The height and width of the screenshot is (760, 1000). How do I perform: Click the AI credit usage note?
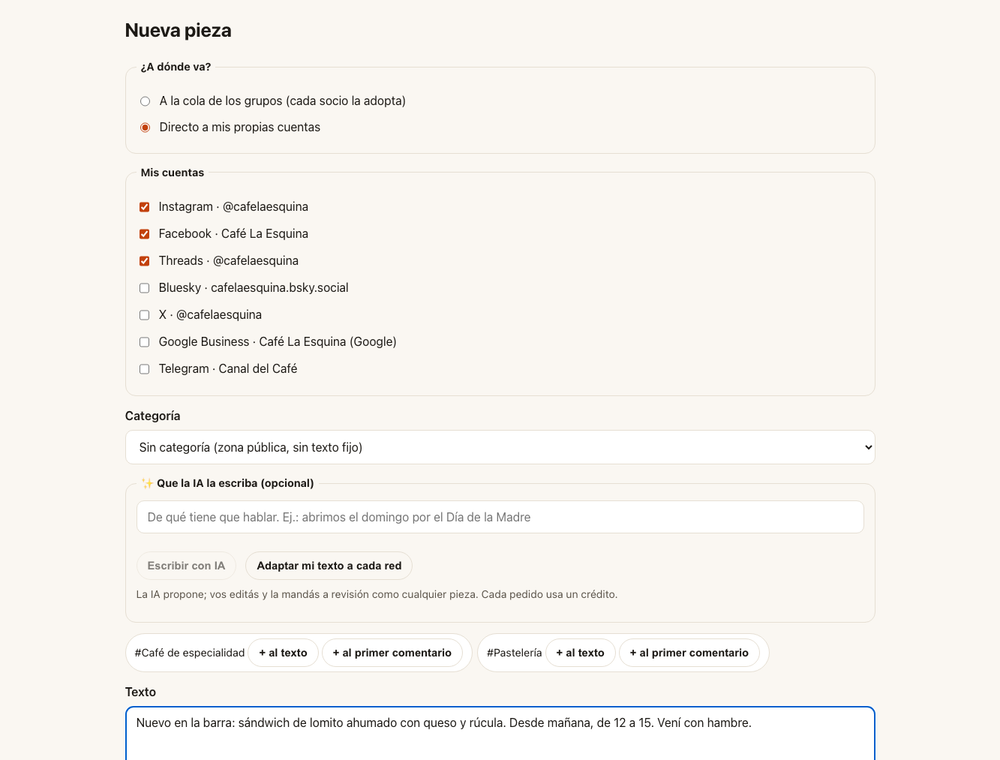377,594
